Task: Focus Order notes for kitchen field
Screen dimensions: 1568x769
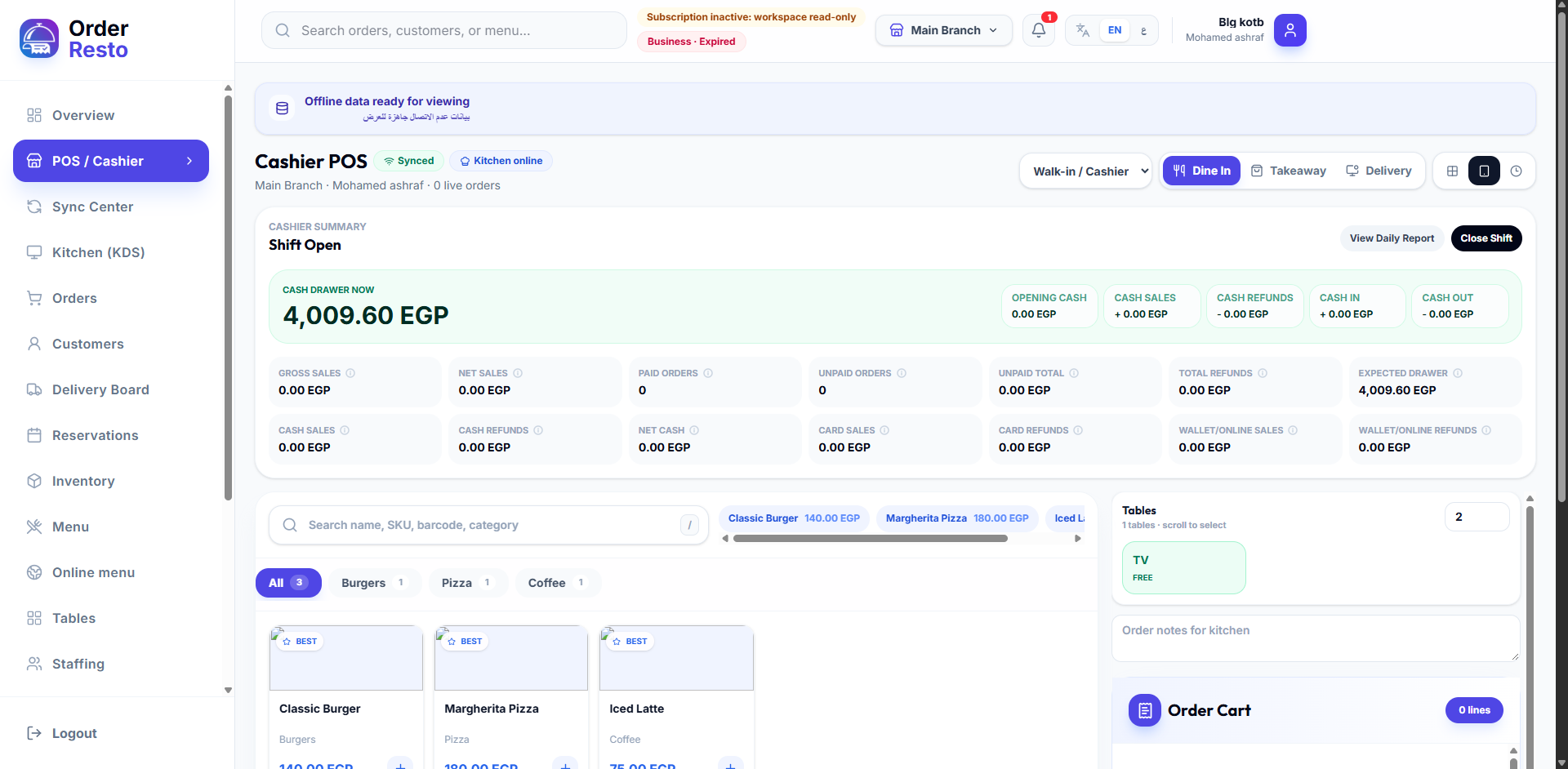Action: click(x=1316, y=638)
